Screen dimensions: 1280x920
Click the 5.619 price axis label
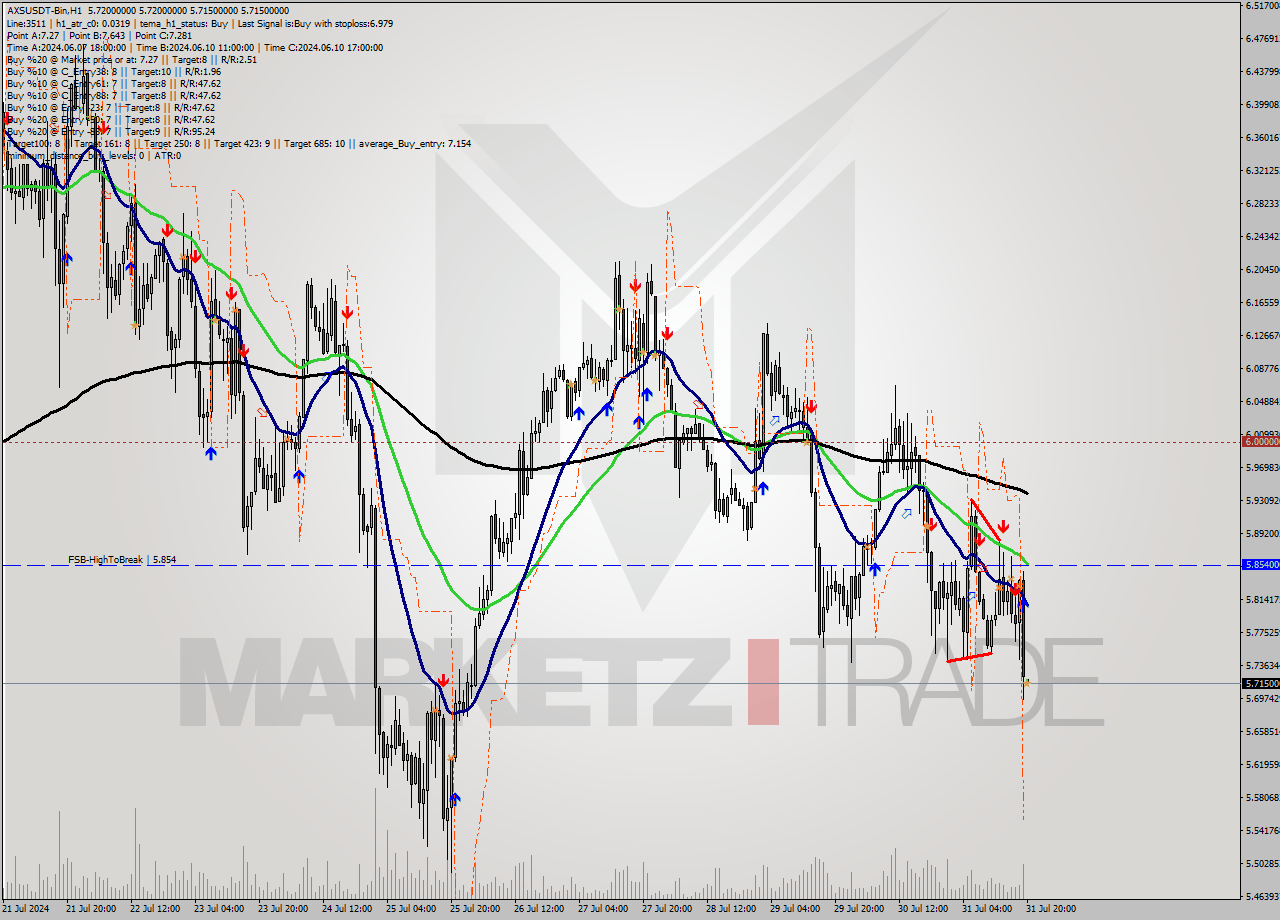(x=1262, y=765)
